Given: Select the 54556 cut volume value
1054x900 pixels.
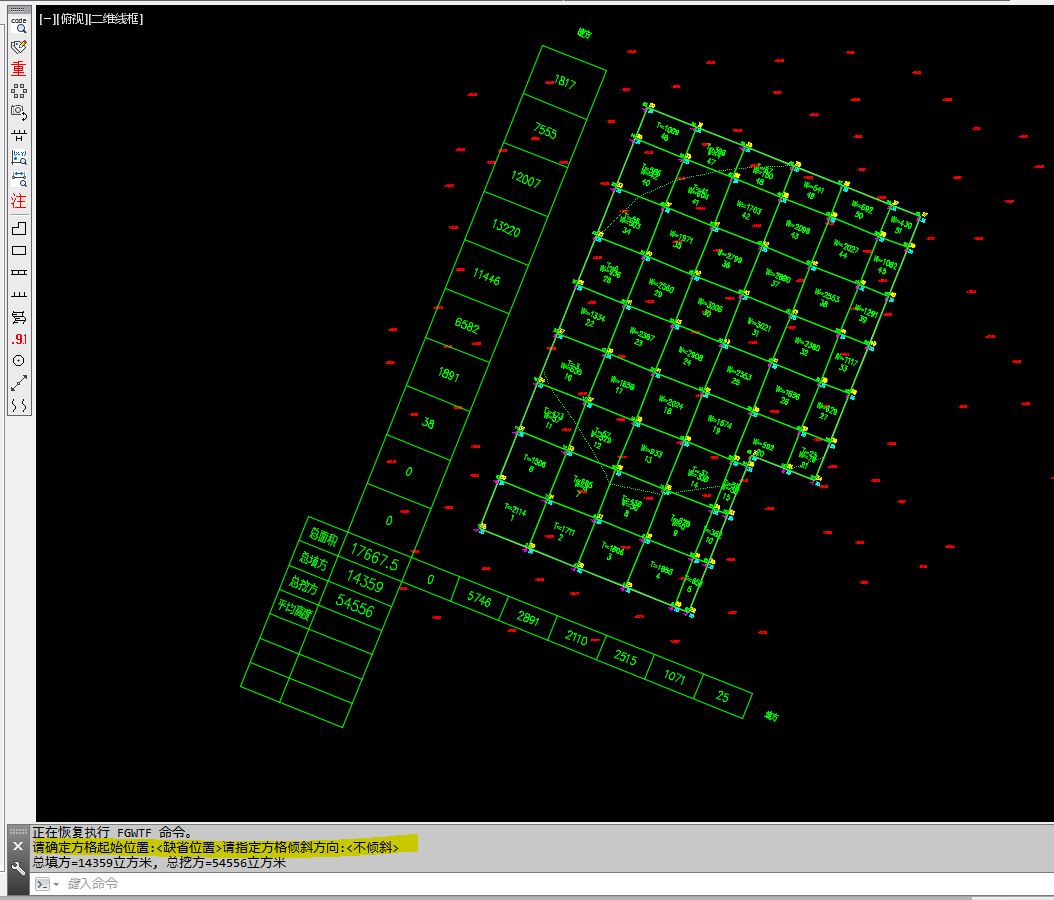Looking at the screenshot, I should pos(355,606).
